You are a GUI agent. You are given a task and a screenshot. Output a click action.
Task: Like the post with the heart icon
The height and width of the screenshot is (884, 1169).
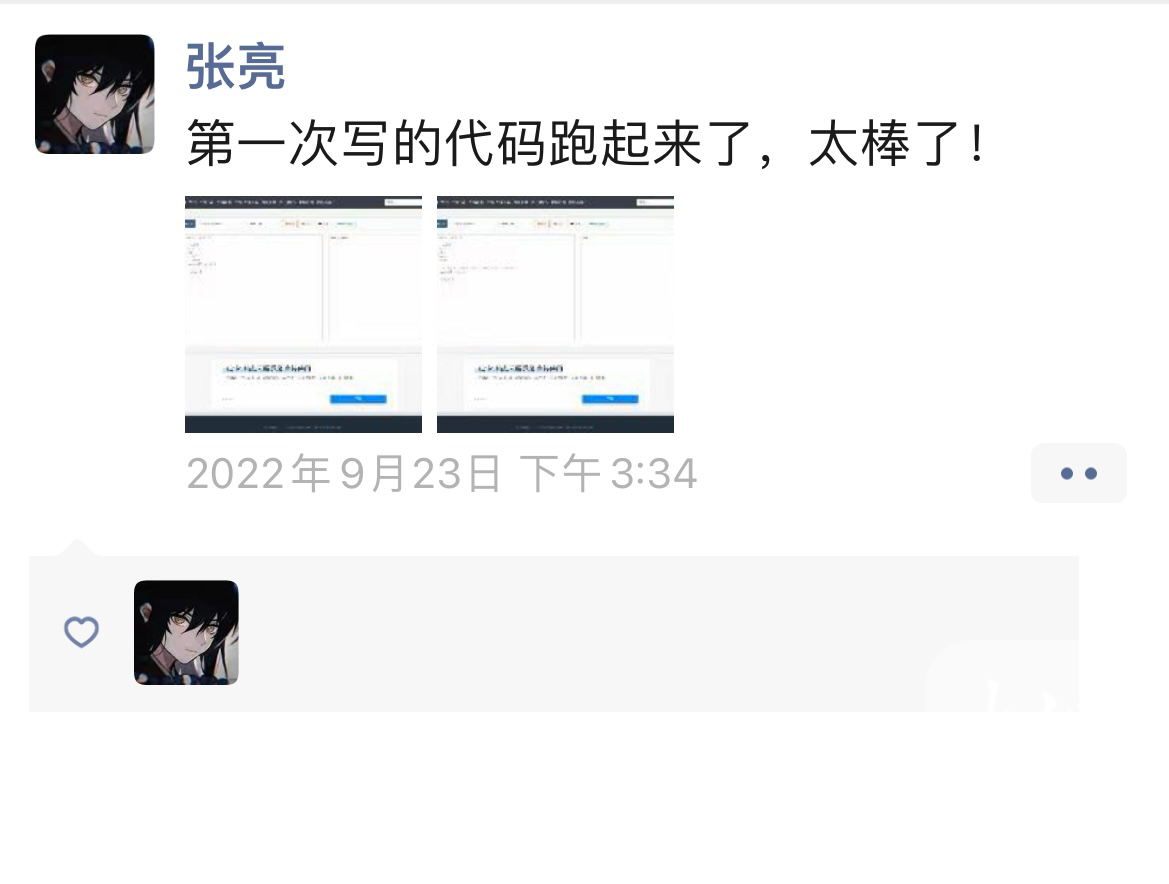(81, 632)
